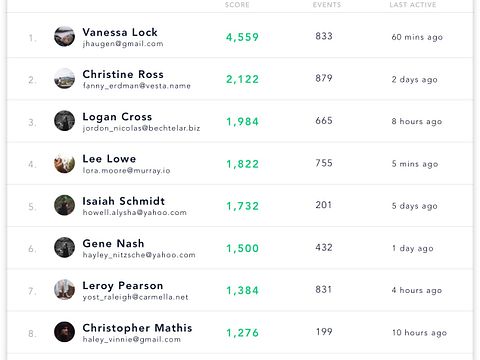Sort by the LAST ACTIVE column header
Viewport: 480px width, 360px height.
pos(413,5)
